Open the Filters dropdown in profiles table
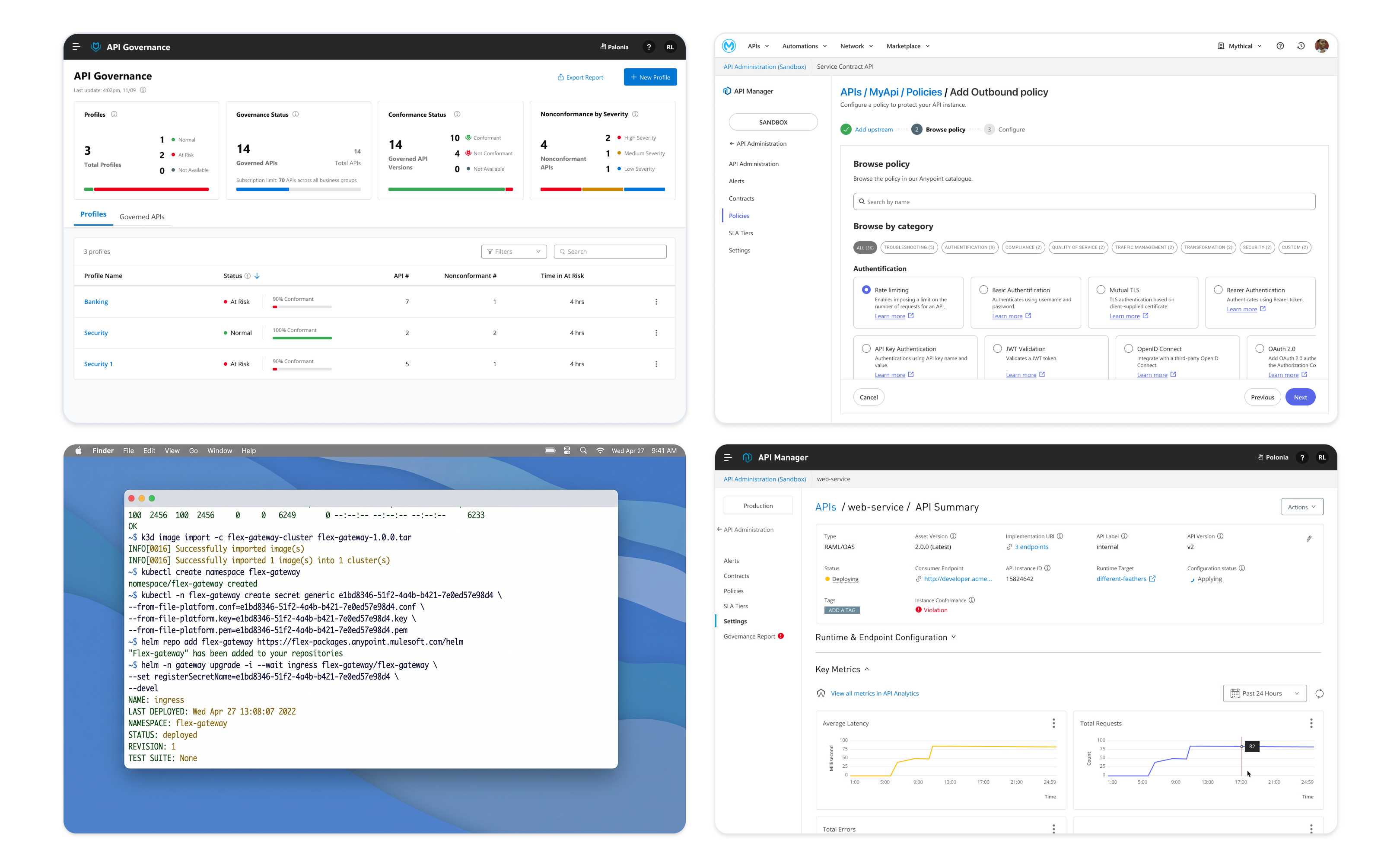1400x865 pixels. [514, 252]
